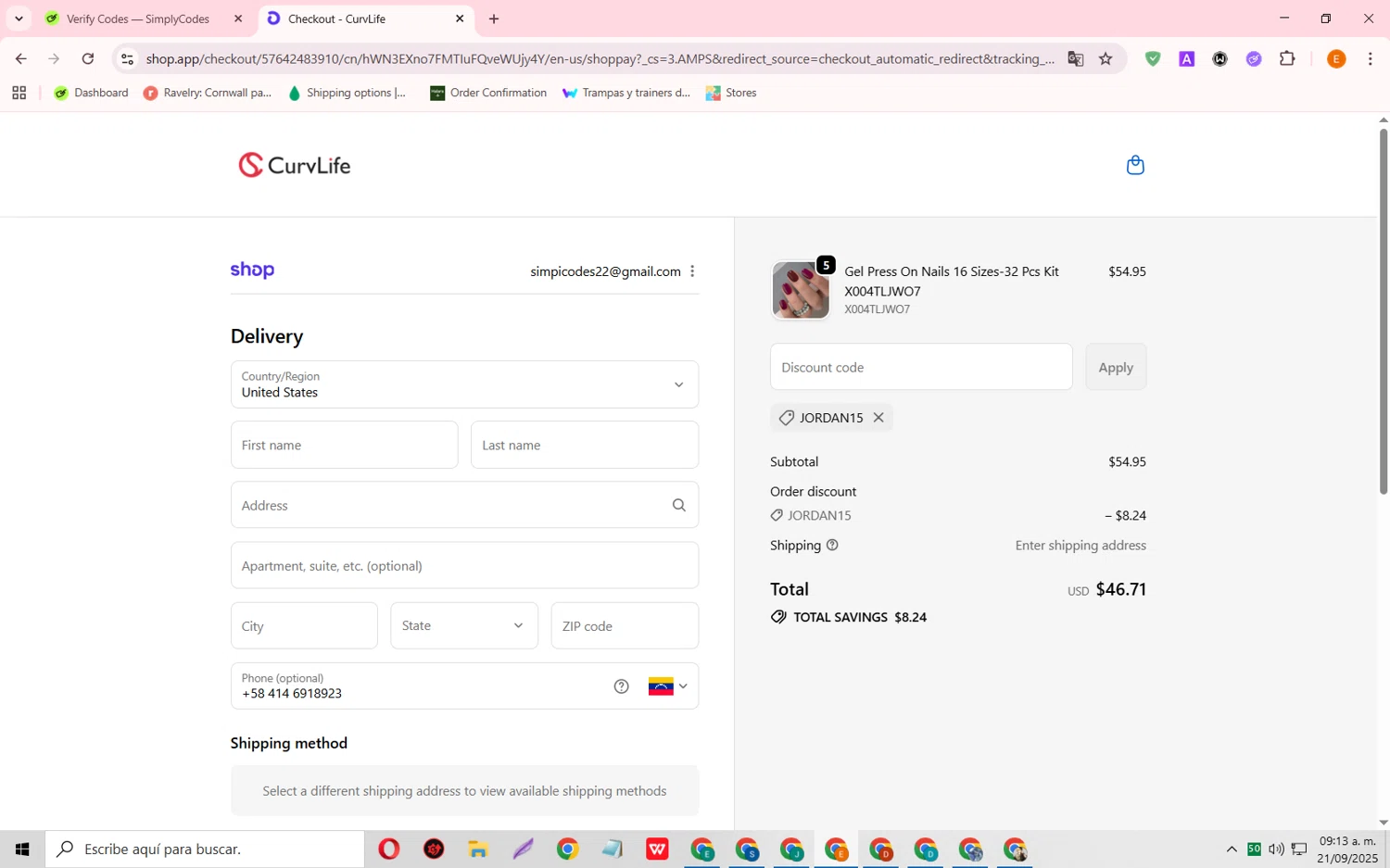Open the account options three-dot menu
This screenshot has height=868, width=1390.
coord(692,271)
